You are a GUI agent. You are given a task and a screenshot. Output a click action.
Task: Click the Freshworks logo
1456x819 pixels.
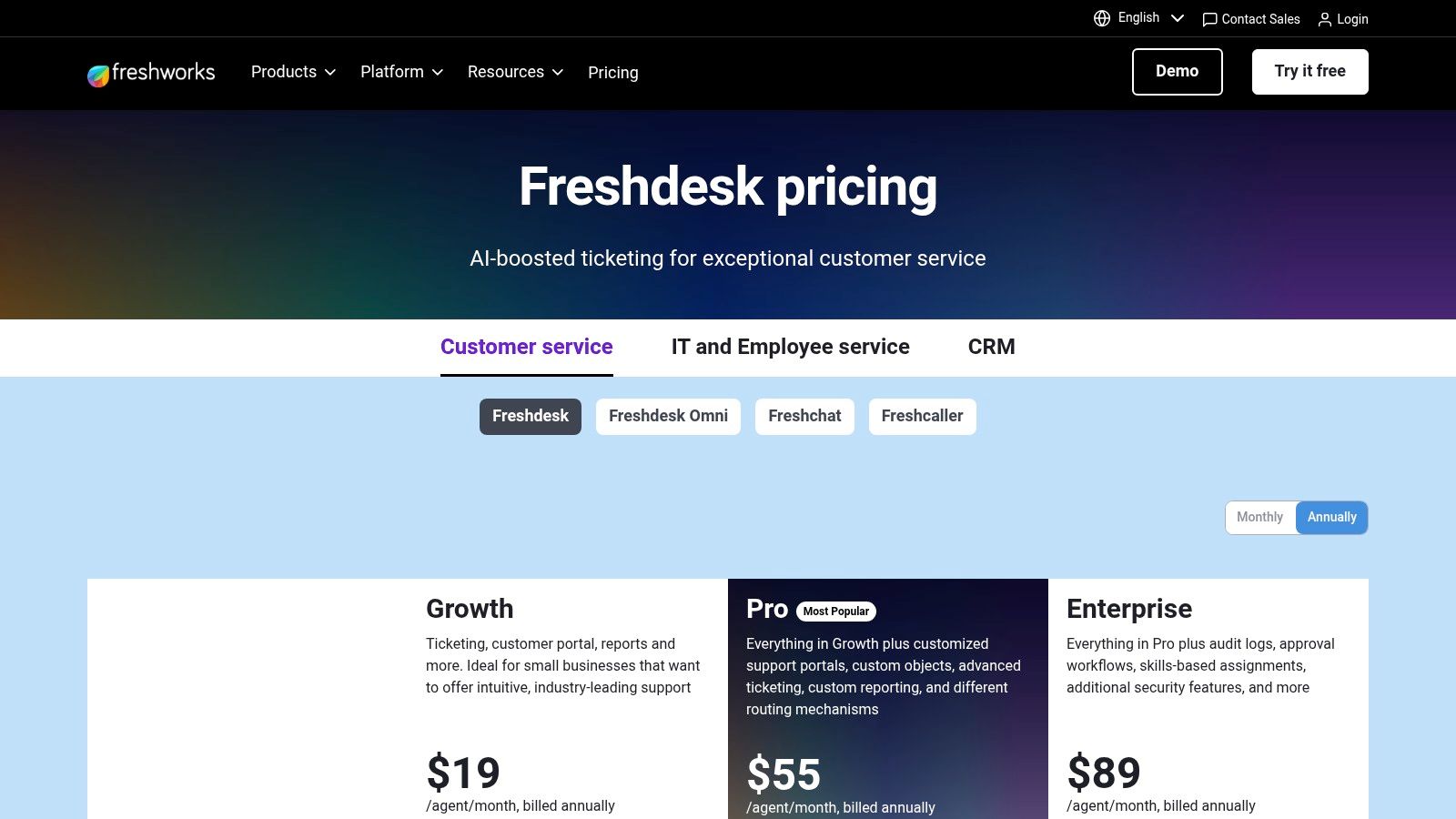pyautogui.click(x=151, y=73)
